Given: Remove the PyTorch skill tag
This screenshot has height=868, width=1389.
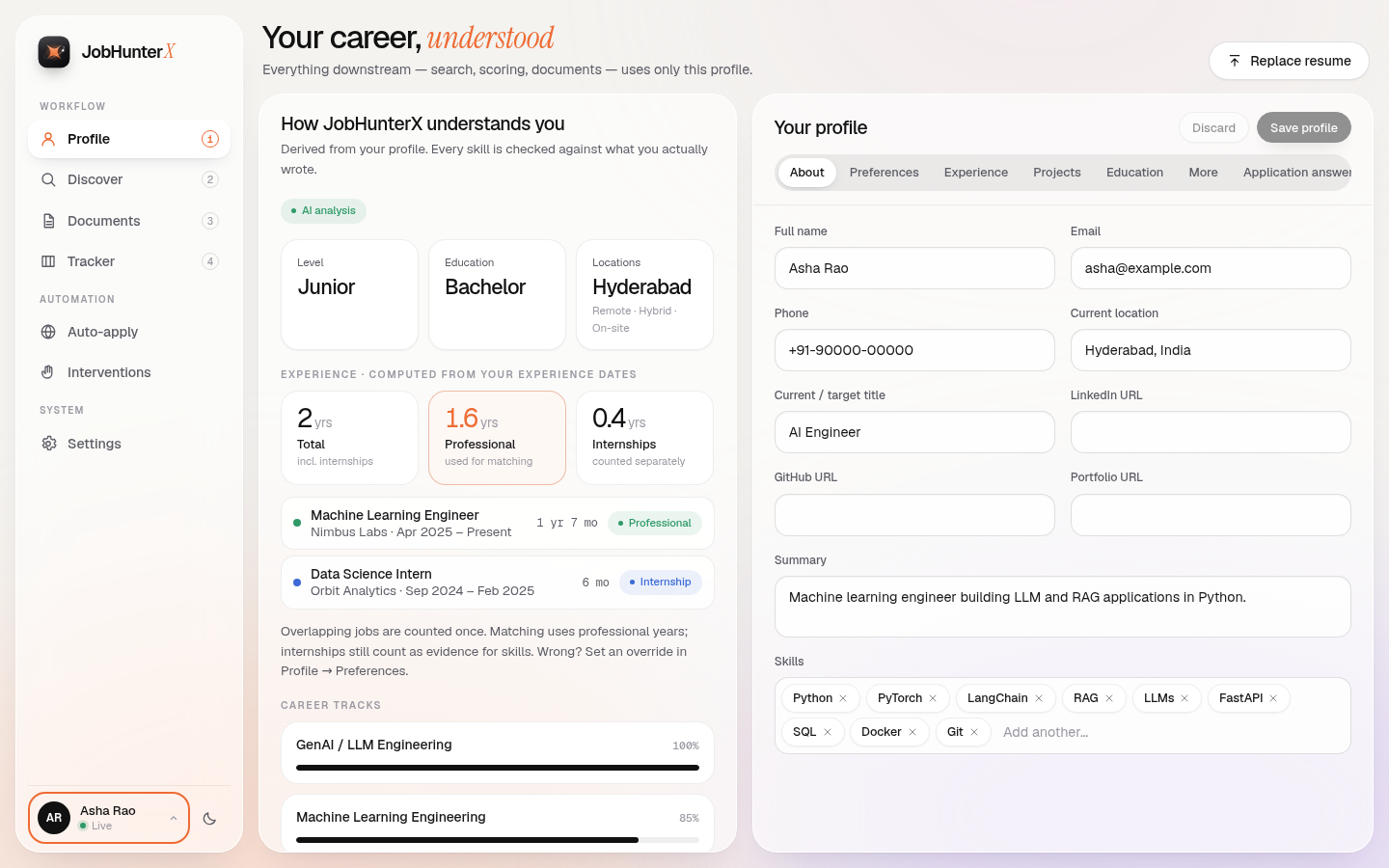Looking at the screenshot, I should point(933,698).
